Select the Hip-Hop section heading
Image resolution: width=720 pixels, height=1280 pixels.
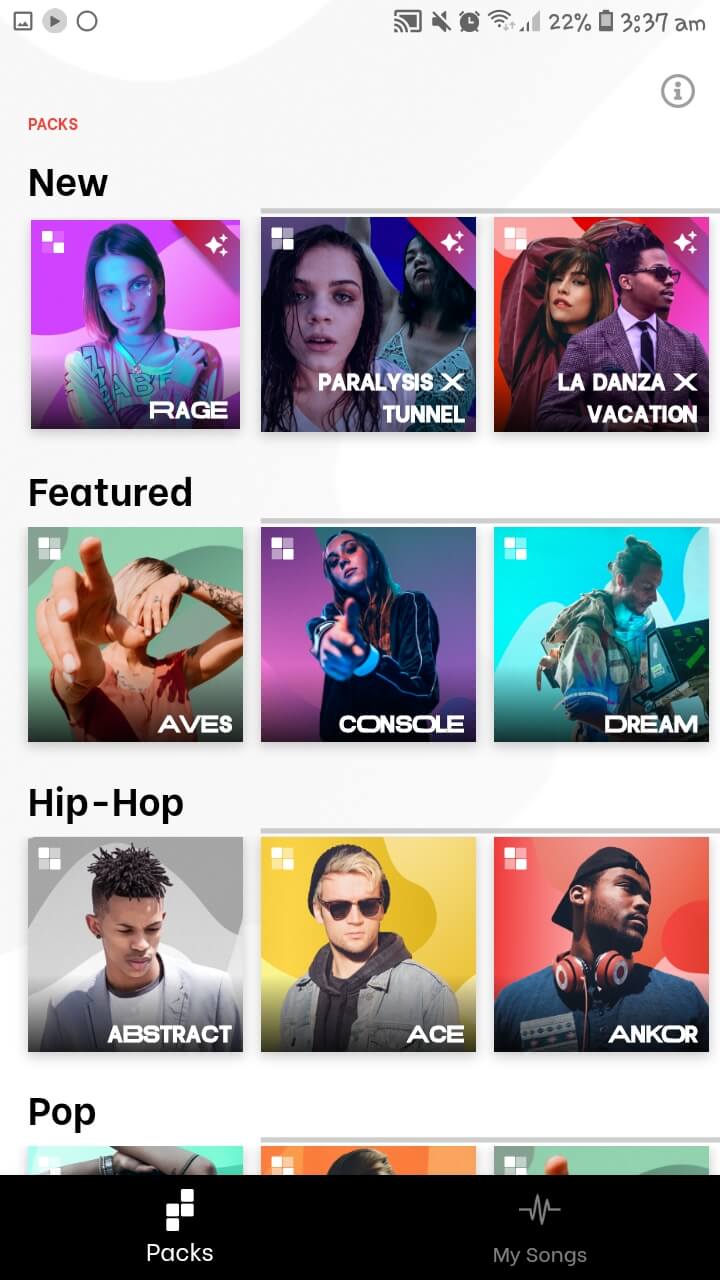coord(106,803)
